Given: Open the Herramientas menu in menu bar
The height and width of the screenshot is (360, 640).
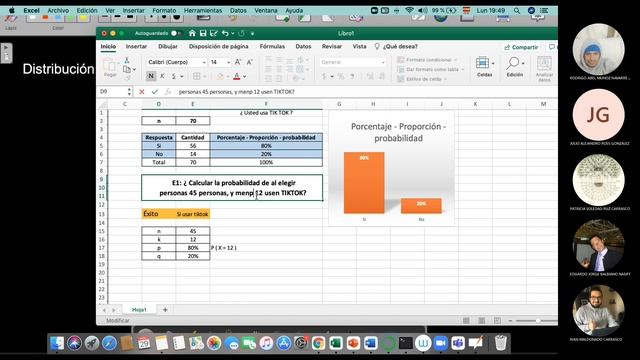Looking at the screenshot, I should click(203, 11).
